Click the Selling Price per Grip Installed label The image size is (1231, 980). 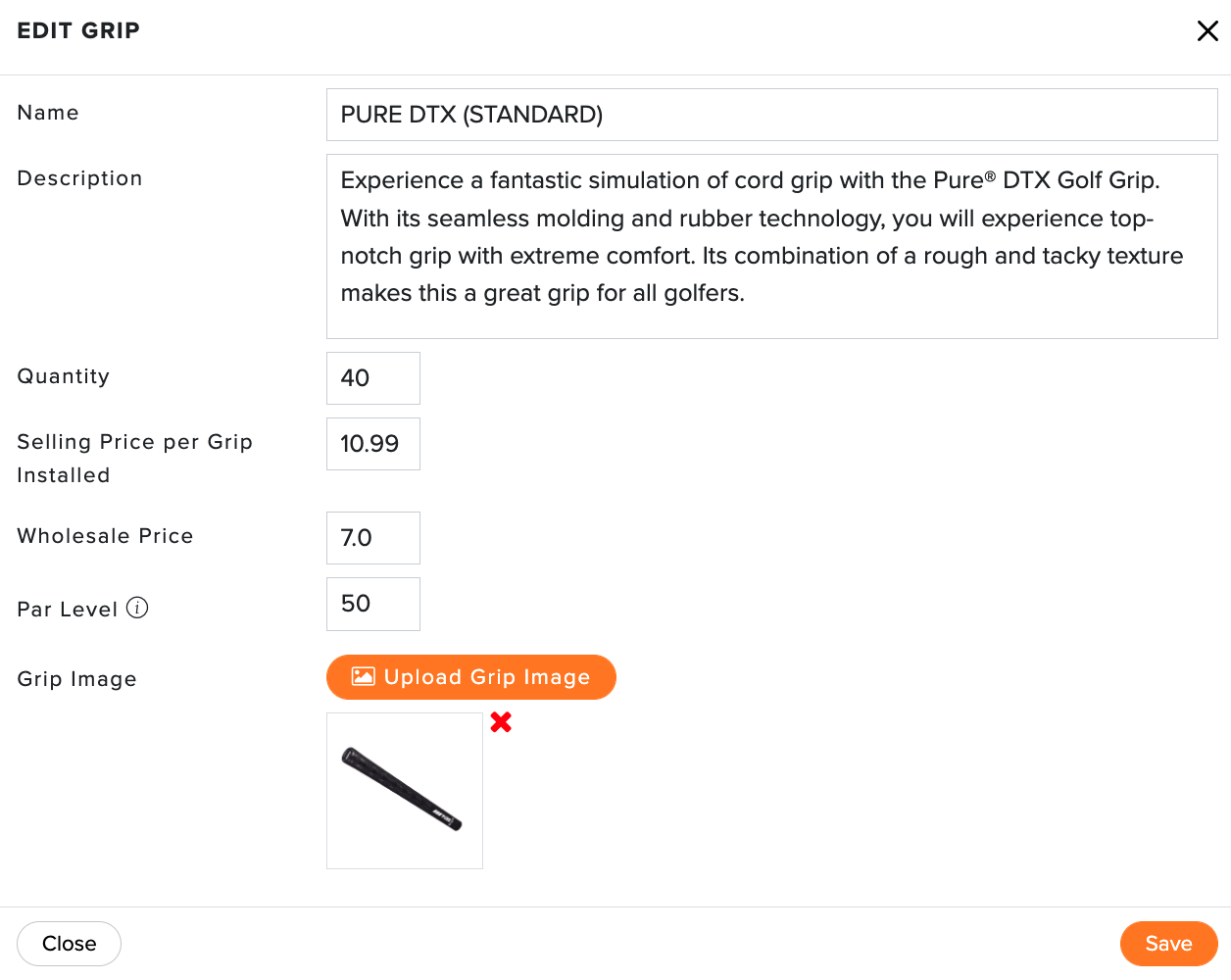(x=135, y=459)
